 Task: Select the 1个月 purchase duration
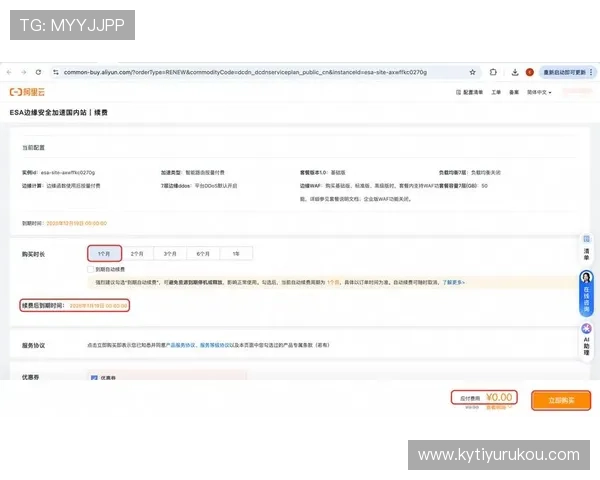coord(104,253)
